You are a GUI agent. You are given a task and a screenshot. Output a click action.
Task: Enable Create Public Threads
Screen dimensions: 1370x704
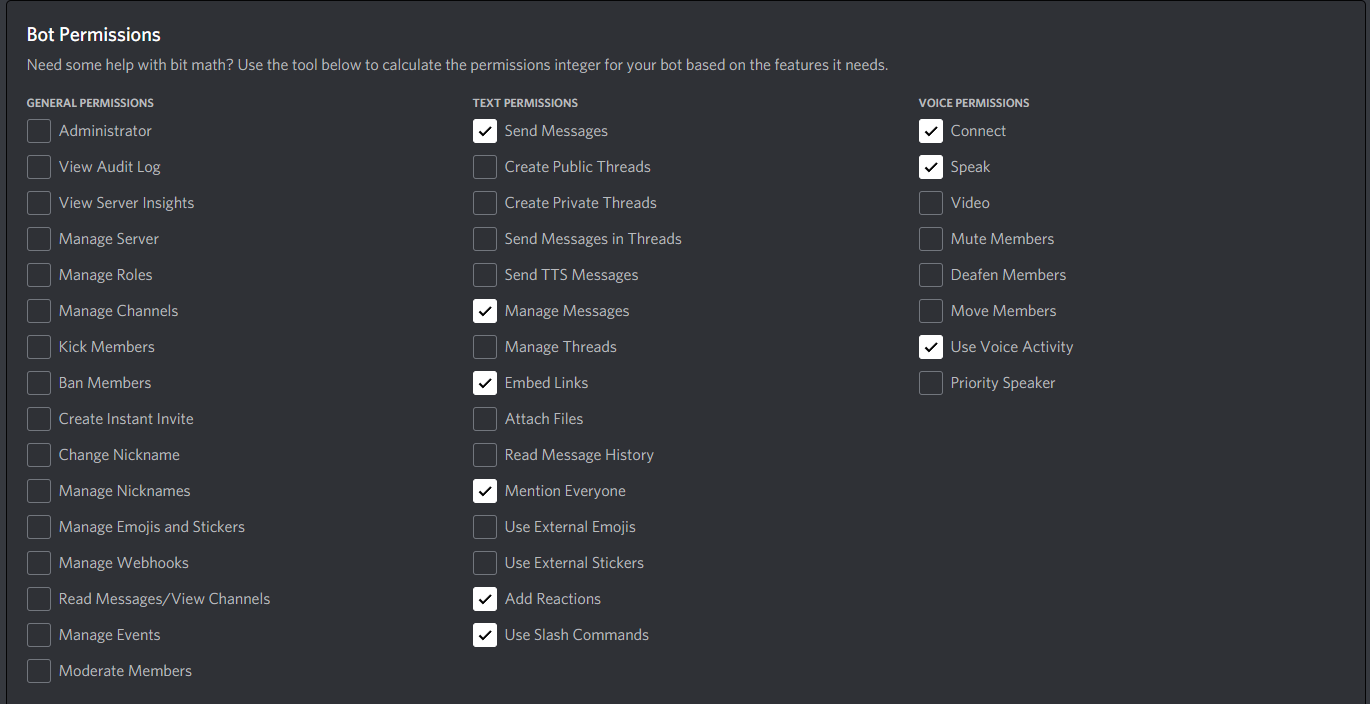coord(484,166)
